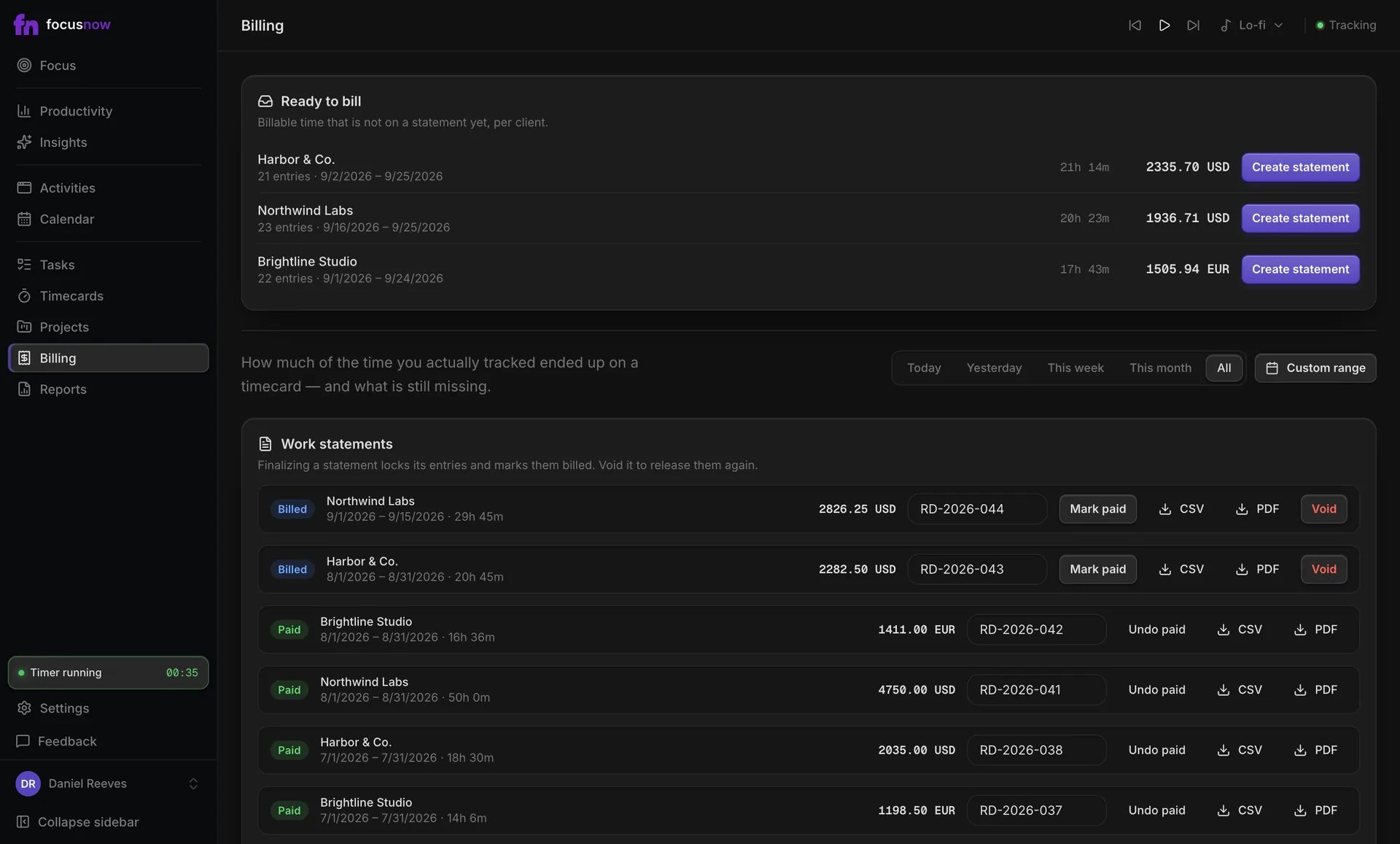Viewport: 1400px width, 844px height.
Task: Play the focus music
Action: [x=1164, y=25]
